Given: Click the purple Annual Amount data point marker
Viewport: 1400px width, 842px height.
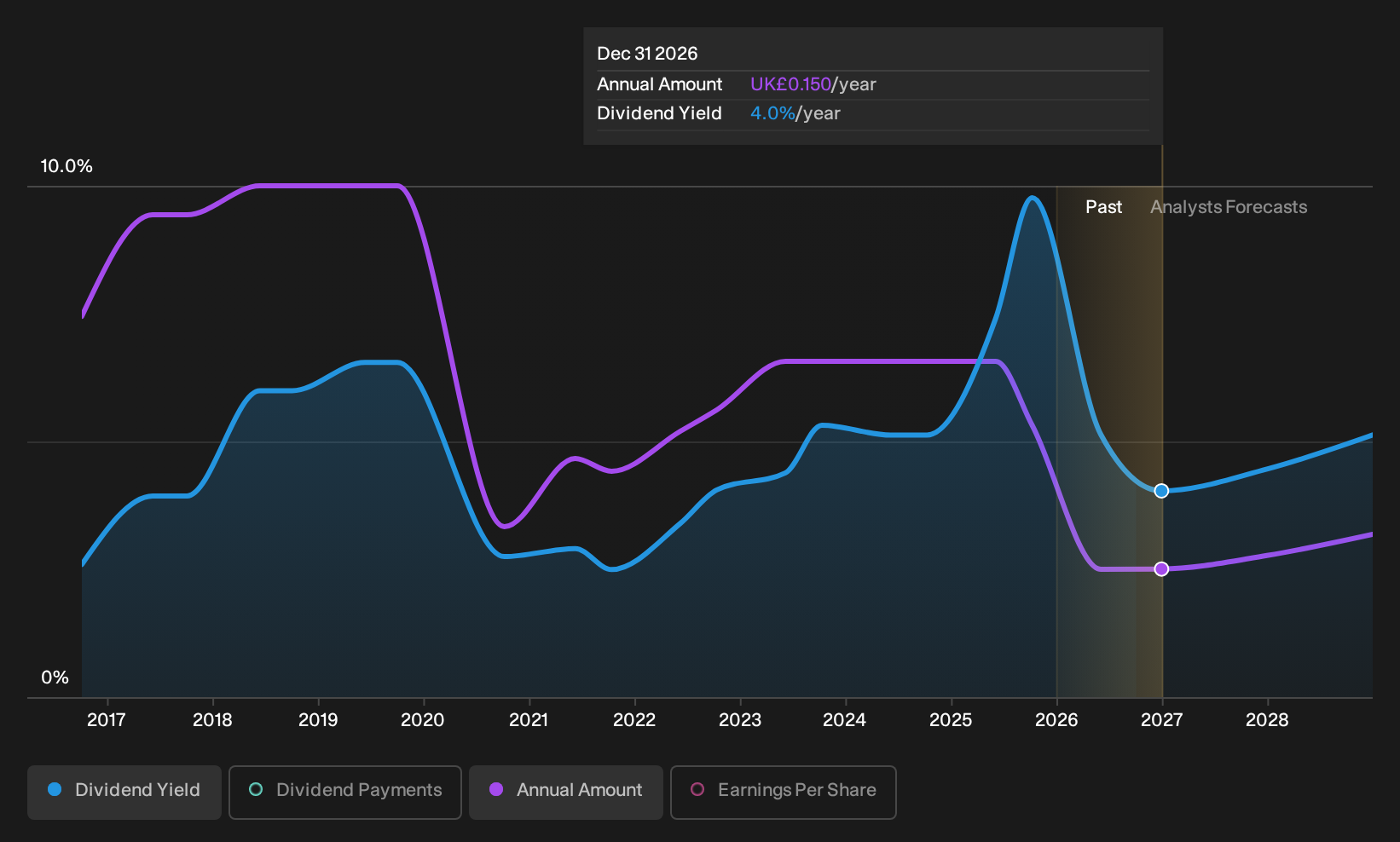Looking at the screenshot, I should point(1161,568).
